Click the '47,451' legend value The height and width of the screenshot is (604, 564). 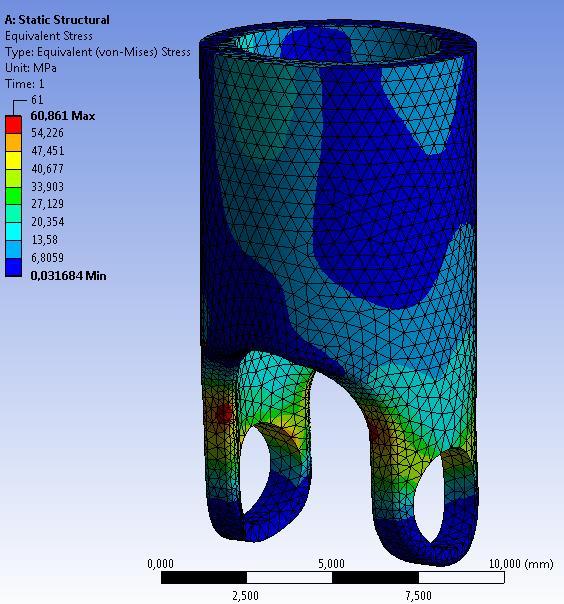click(x=47, y=151)
